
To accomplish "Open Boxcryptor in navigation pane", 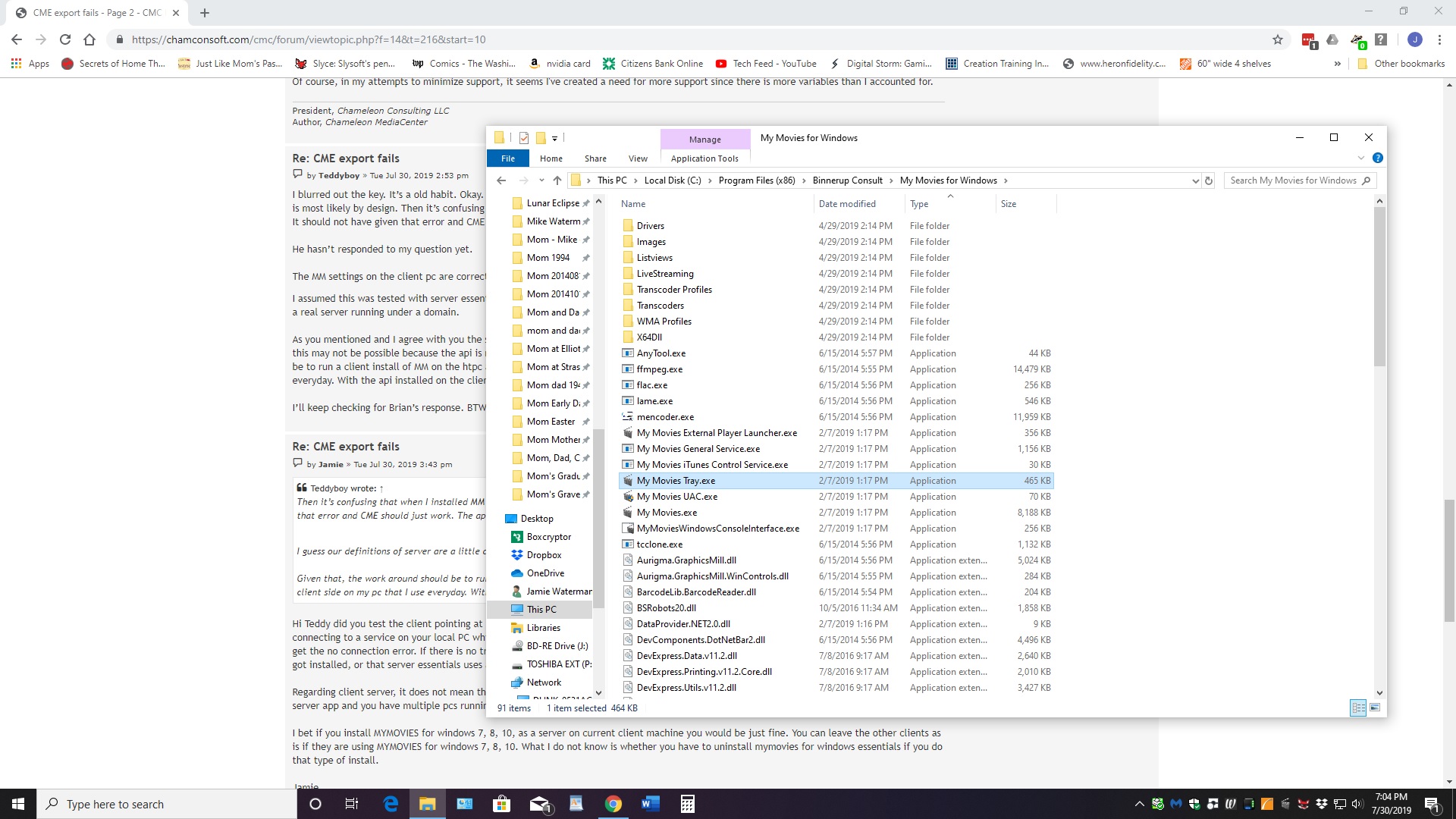I will (x=549, y=537).
